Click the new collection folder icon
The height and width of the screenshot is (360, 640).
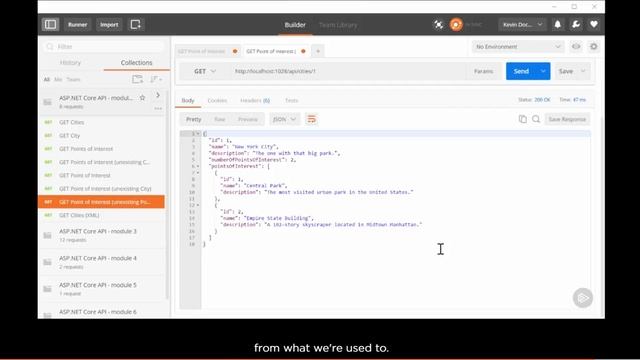pyautogui.click(x=138, y=79)
